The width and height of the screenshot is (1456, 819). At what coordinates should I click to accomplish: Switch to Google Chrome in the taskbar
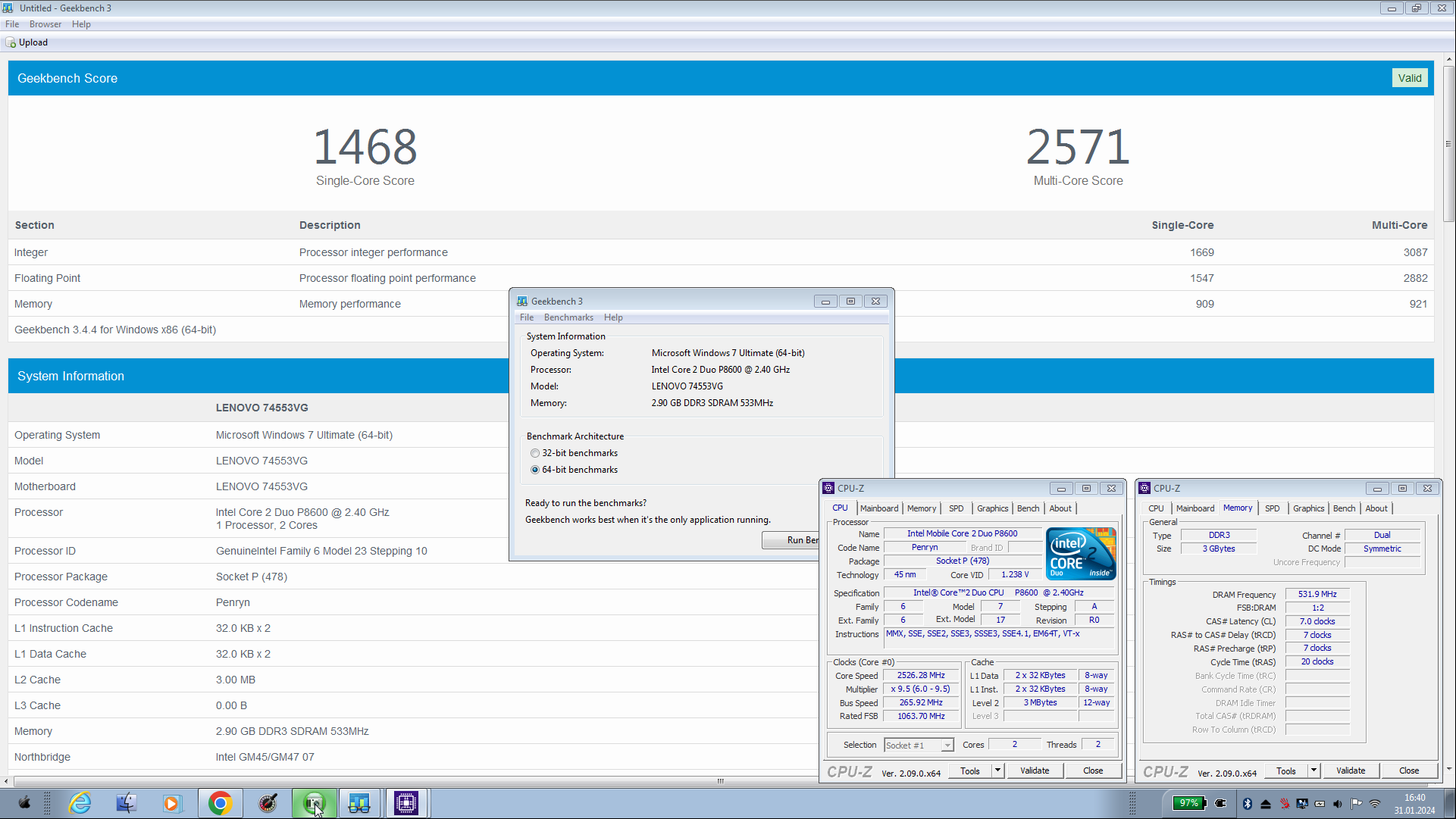coord(220,803)
